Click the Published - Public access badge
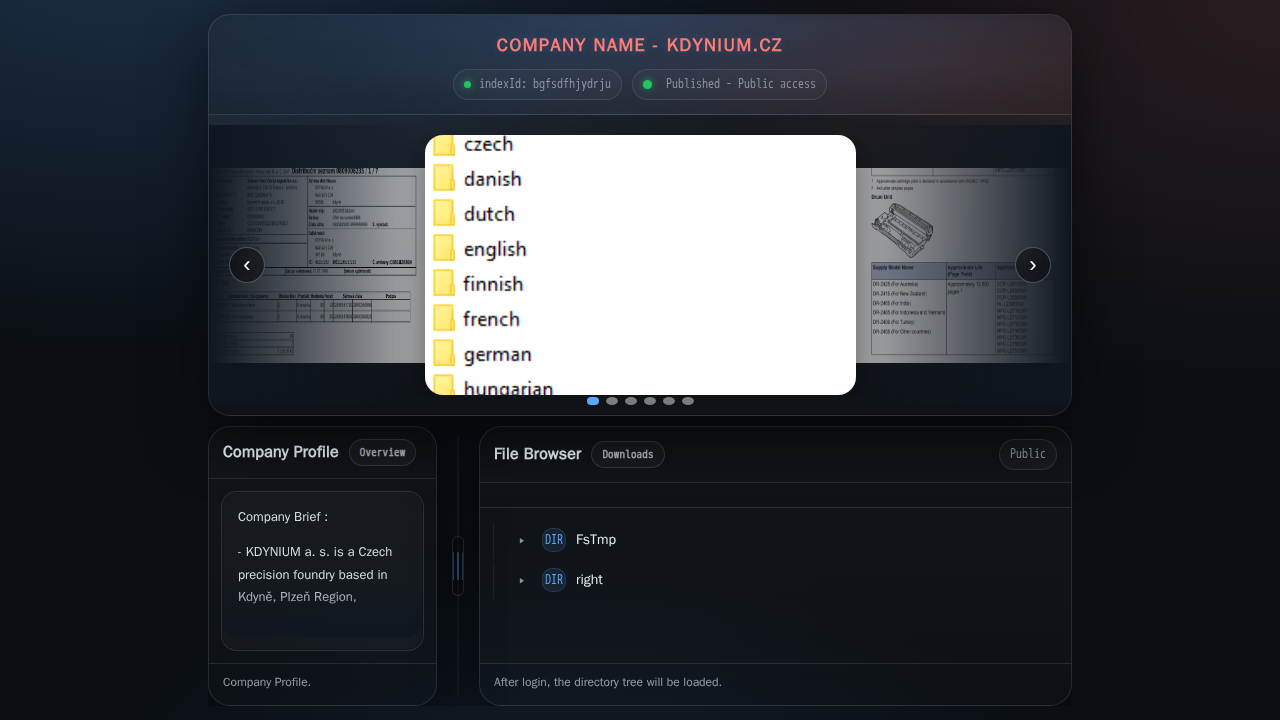This screenshot has height=720, width=1280. [729, 84]
